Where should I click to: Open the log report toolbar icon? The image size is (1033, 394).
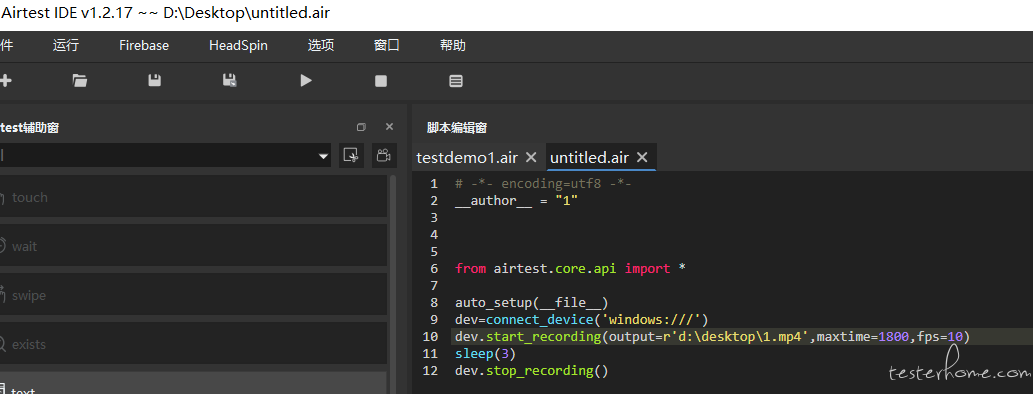[x=456, y=81]
